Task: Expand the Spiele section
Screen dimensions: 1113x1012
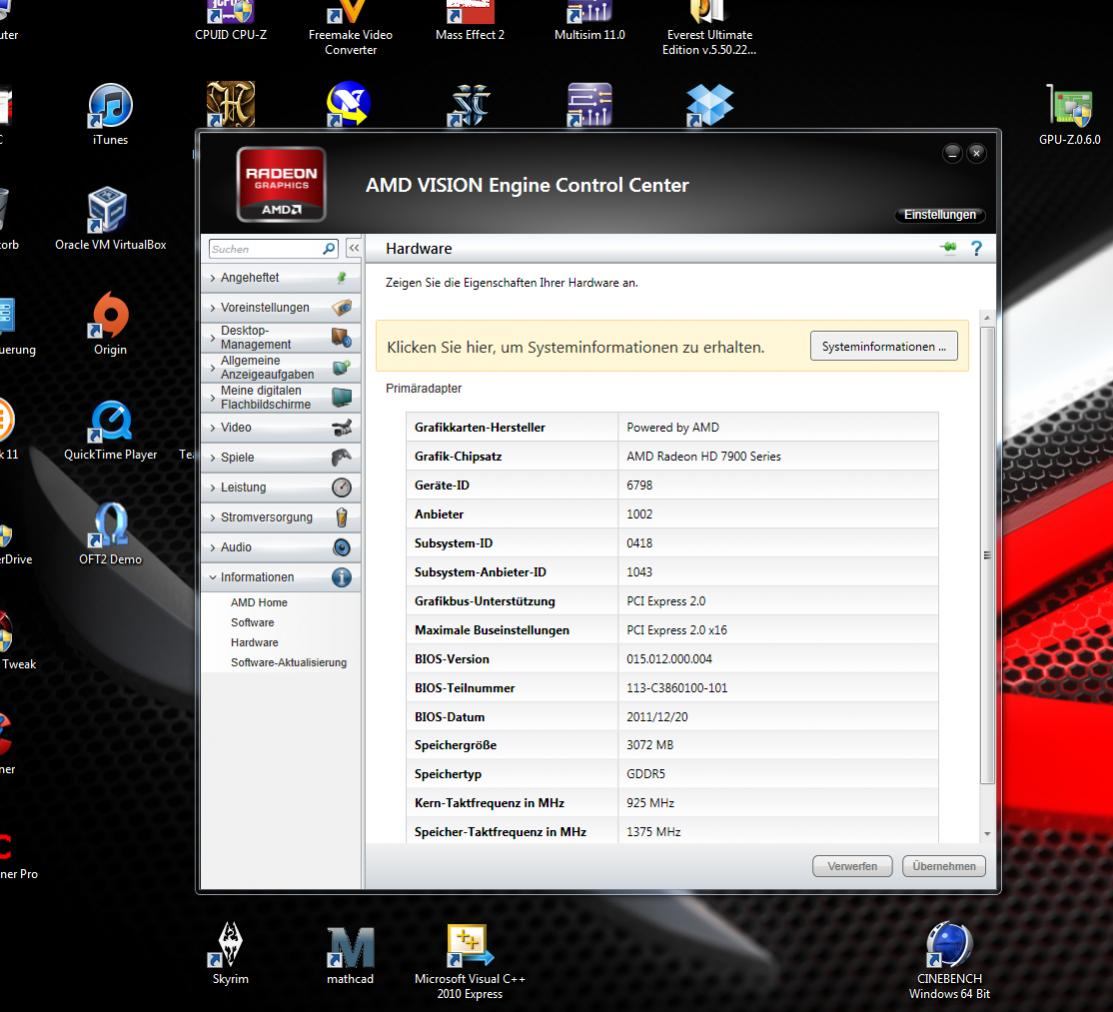Action: (x=281, y=457)
